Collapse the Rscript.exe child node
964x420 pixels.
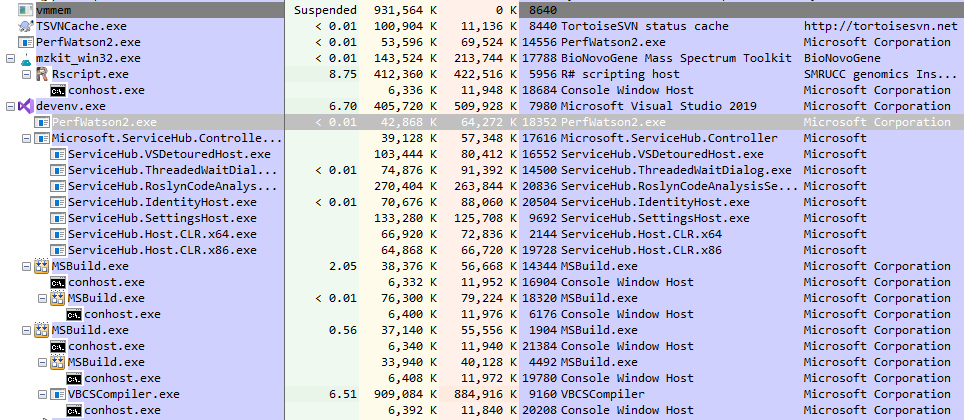(x=26, y=74)
